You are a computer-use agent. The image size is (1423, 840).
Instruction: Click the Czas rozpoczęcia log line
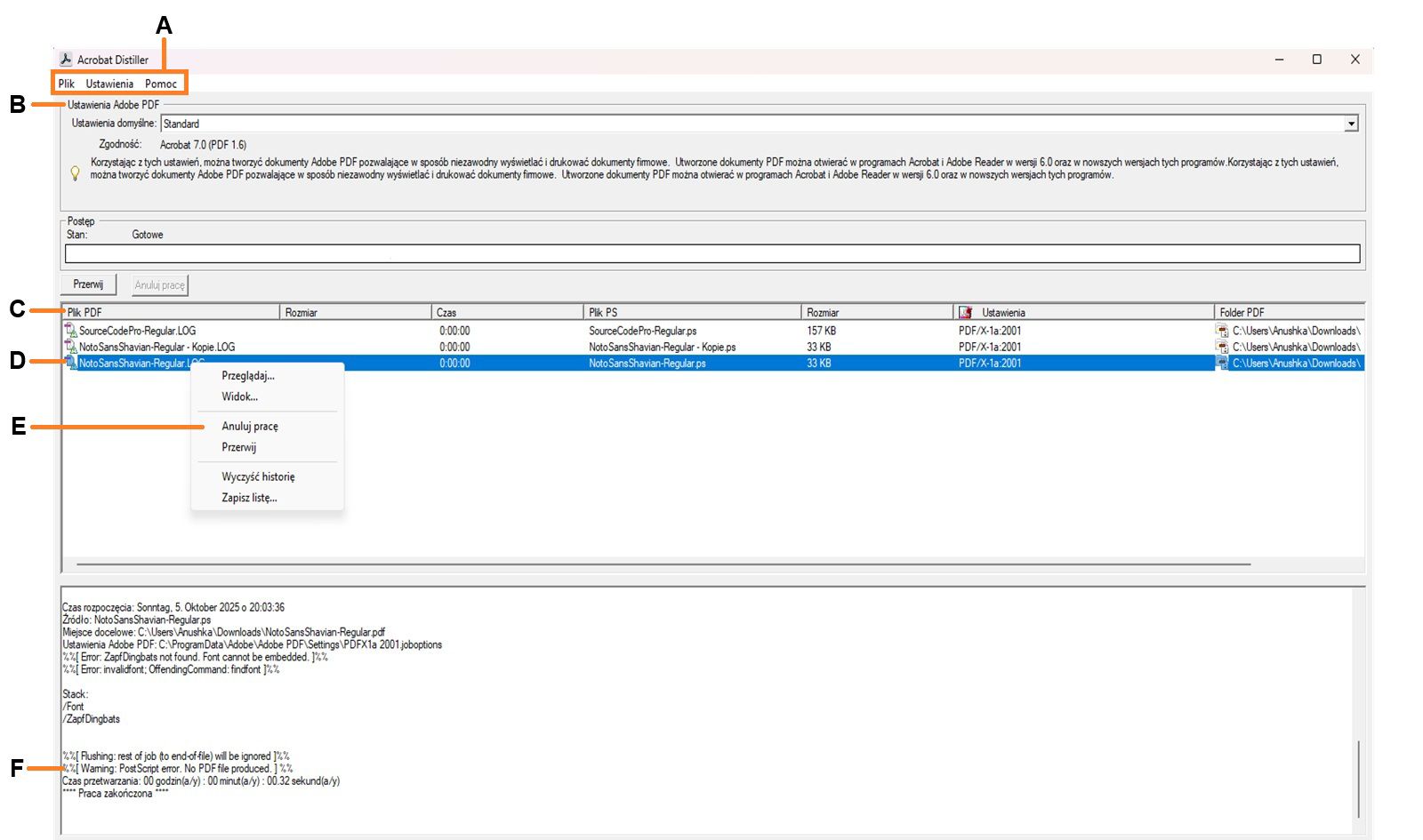coord(173,607)
